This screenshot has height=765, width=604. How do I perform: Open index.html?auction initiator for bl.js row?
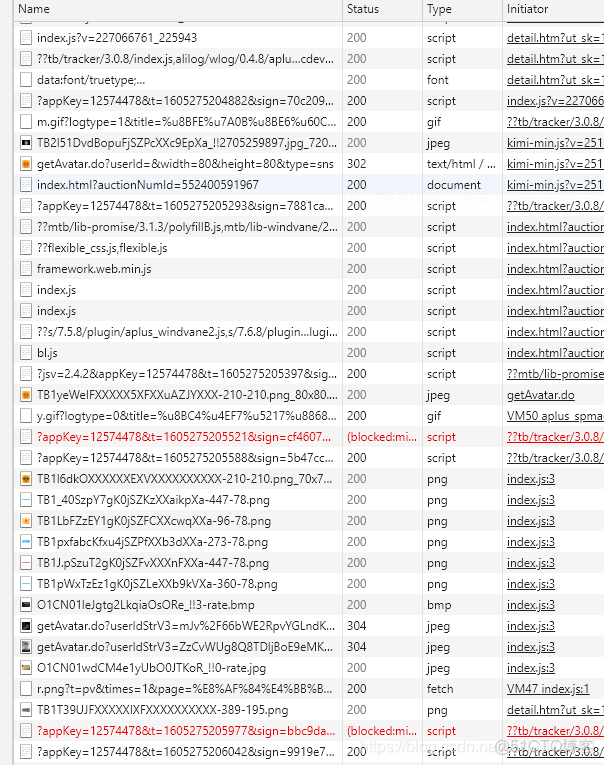[555, 353]
